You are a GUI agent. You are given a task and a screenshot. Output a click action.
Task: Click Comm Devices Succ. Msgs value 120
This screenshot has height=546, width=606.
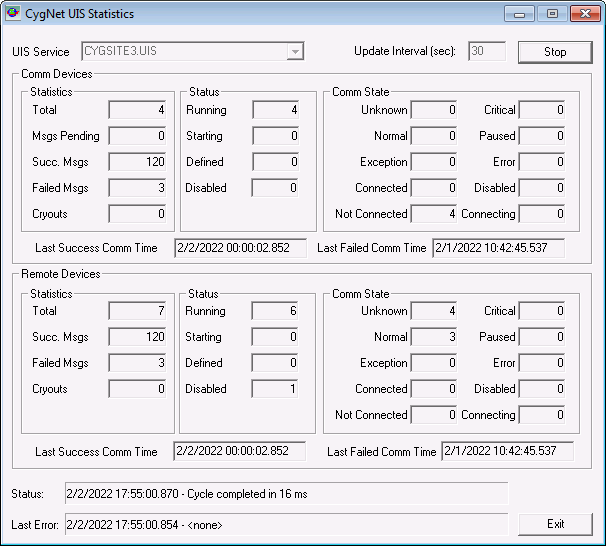point(137,162)
